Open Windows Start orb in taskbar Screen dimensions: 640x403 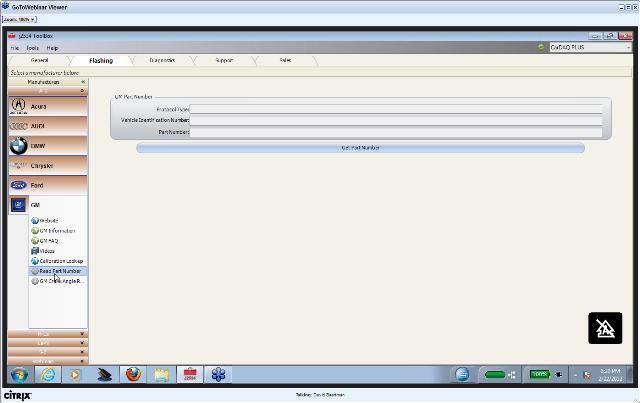click(x=19, y=374)
